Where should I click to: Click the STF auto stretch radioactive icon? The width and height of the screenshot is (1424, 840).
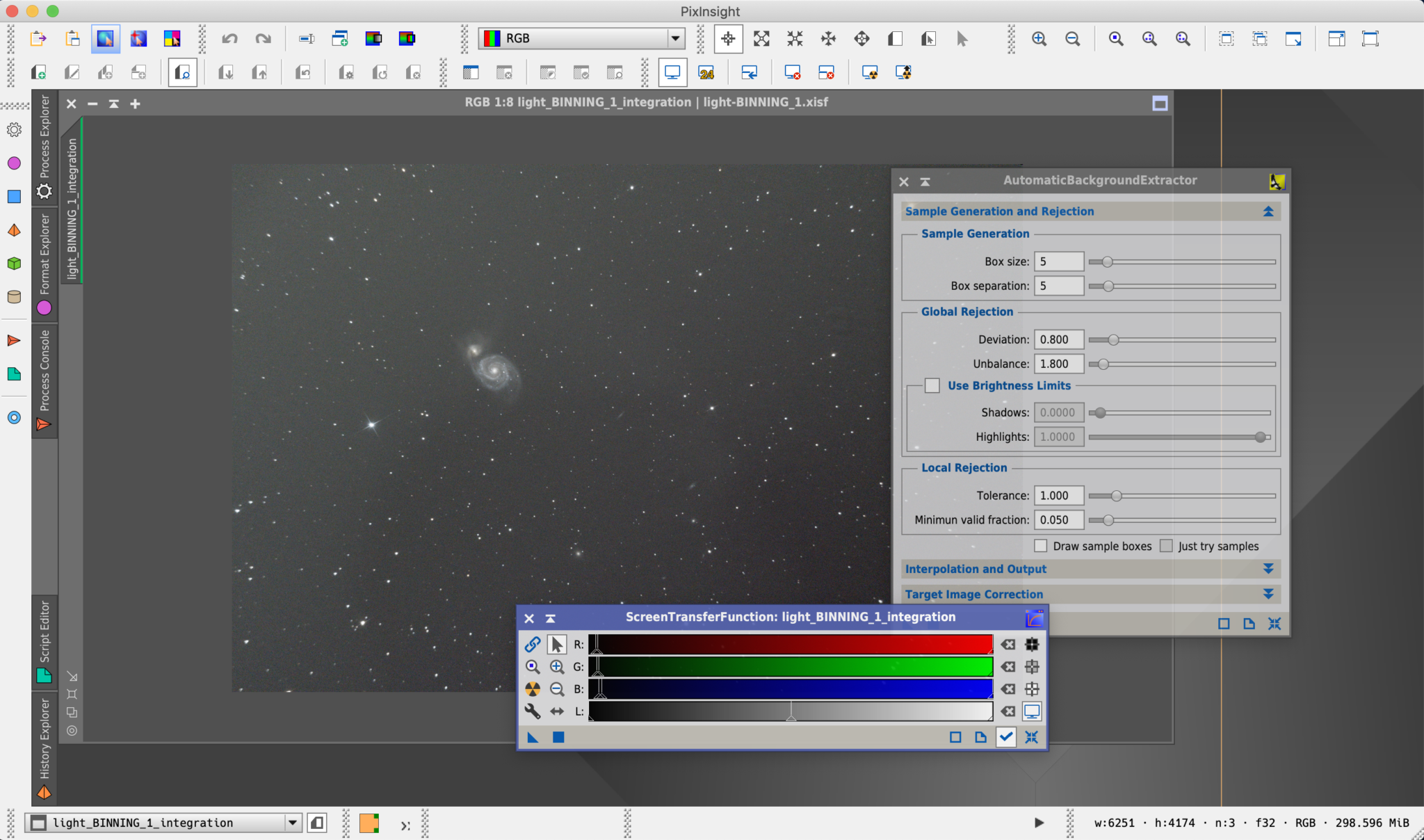[532, 689]
